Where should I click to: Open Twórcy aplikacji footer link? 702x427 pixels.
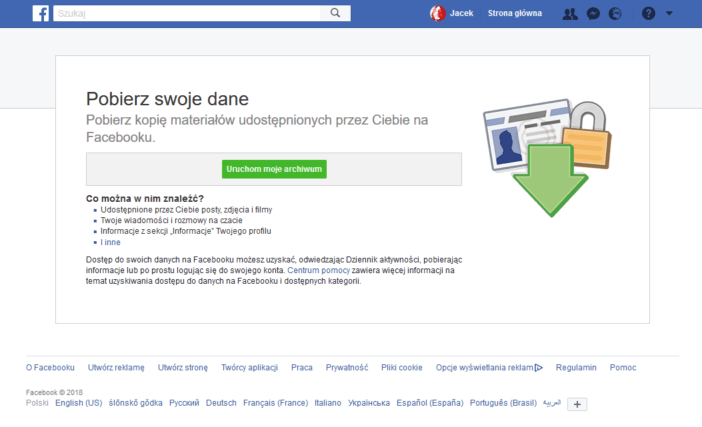(249, 367)
